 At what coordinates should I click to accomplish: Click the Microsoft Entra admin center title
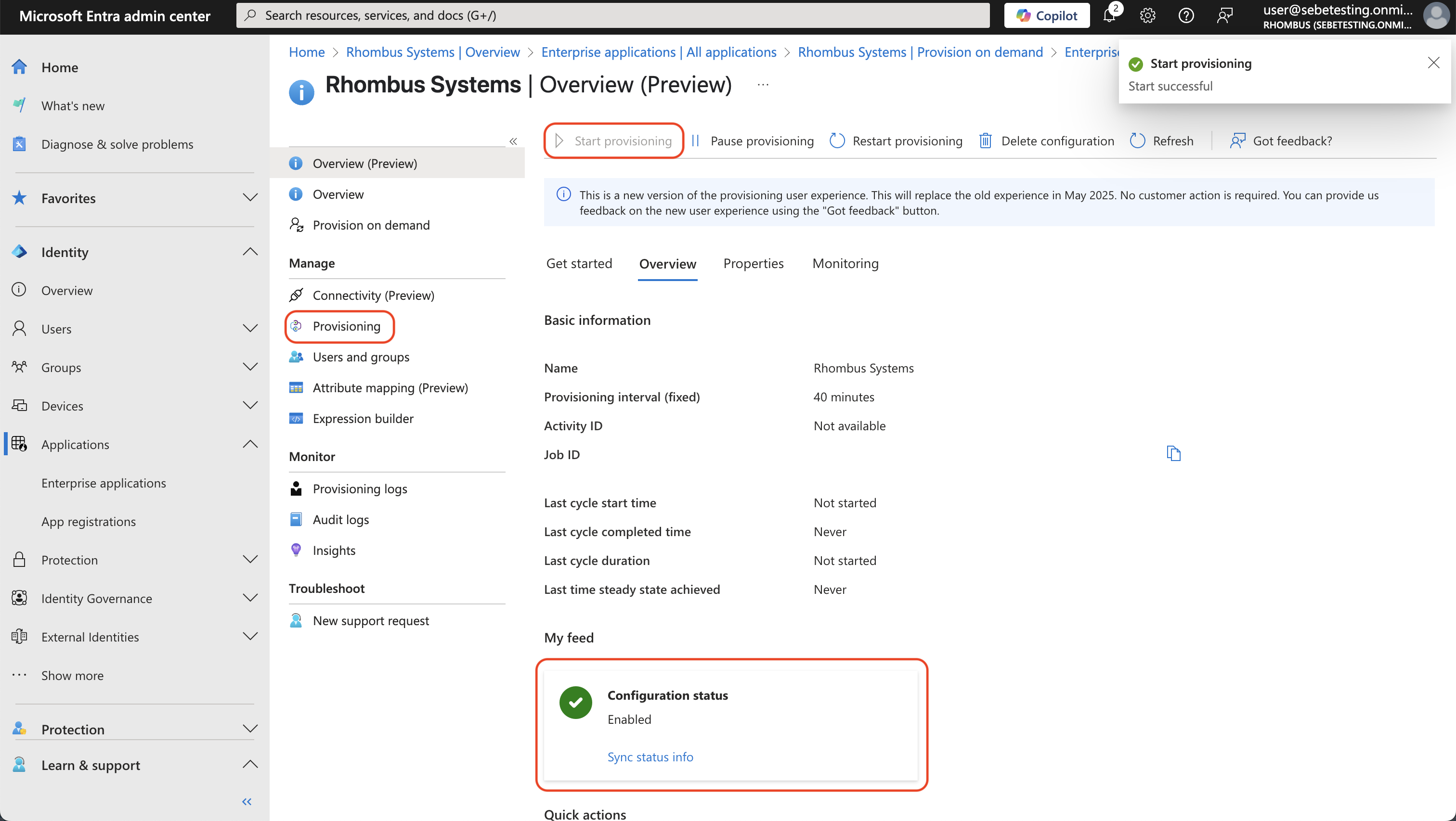(115, 16)
